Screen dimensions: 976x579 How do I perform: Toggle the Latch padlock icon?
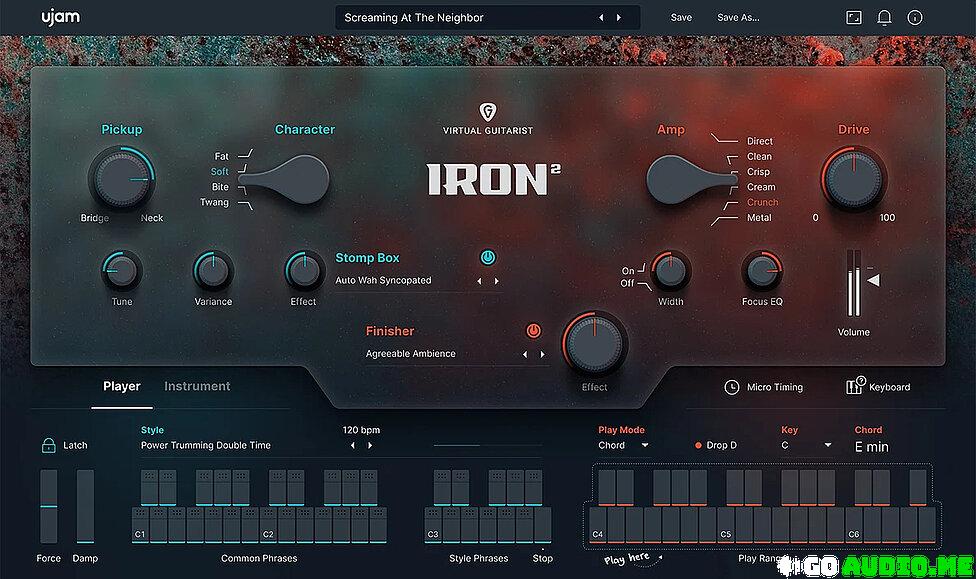[48, 445]
